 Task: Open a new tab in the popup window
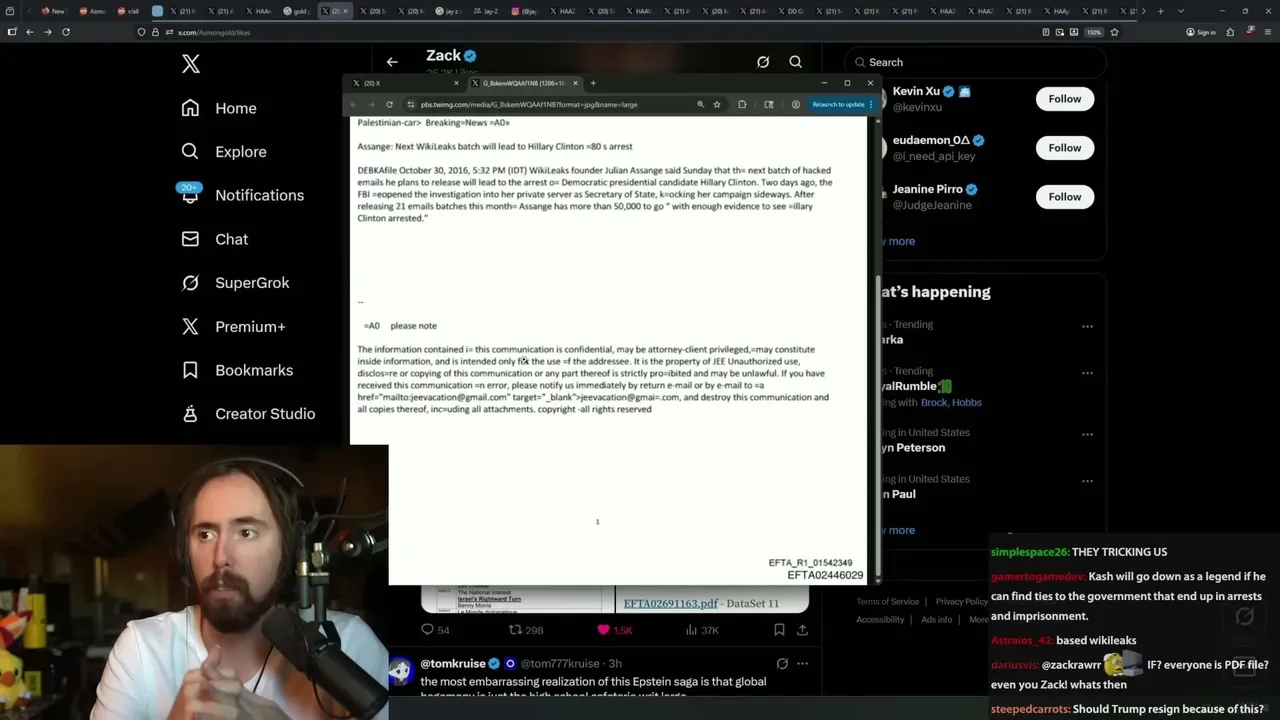pos(593,83)
